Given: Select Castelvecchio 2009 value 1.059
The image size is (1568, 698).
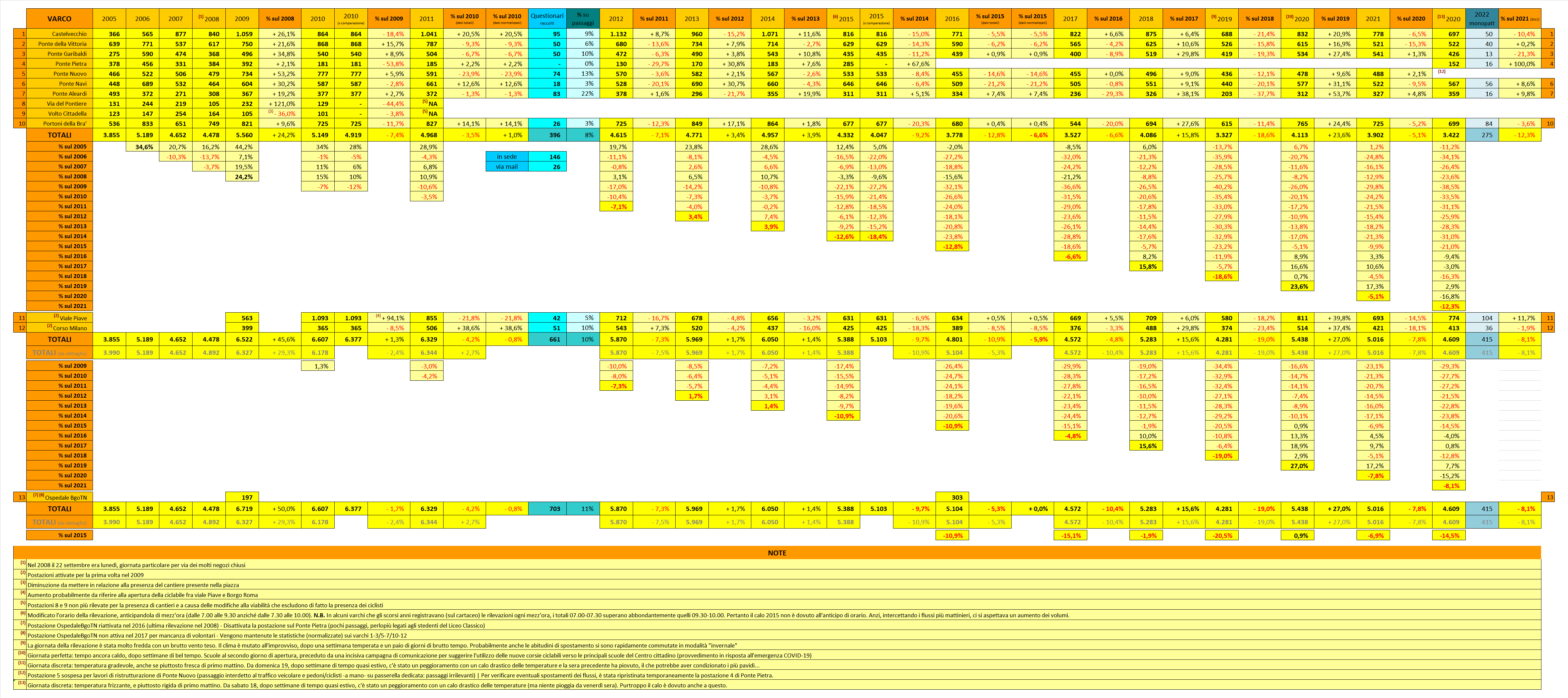Looking at the screenshot, I should point(242,34).
